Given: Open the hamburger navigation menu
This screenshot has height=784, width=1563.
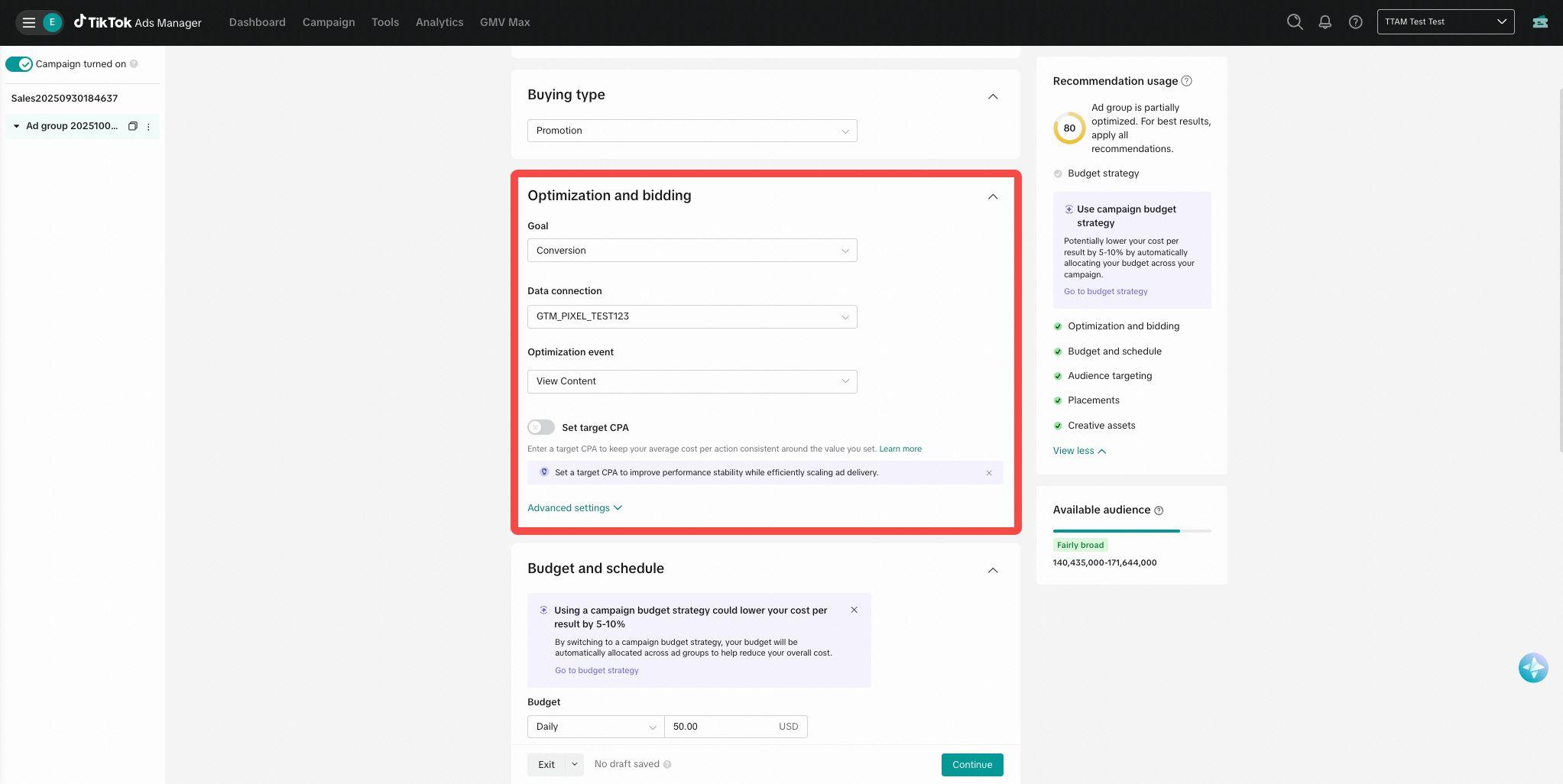Looking at the screenshot, I should click(29, 22).
